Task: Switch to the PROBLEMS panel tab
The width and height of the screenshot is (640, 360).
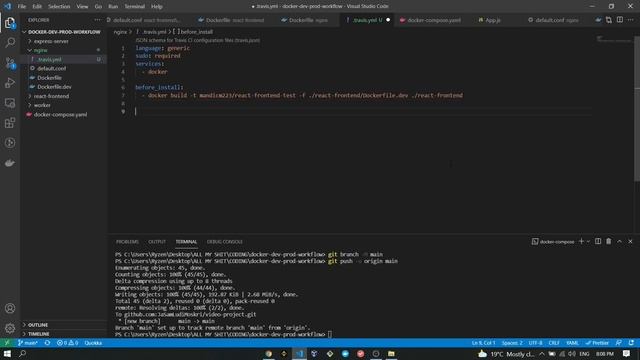Action: tap(127, 242)
